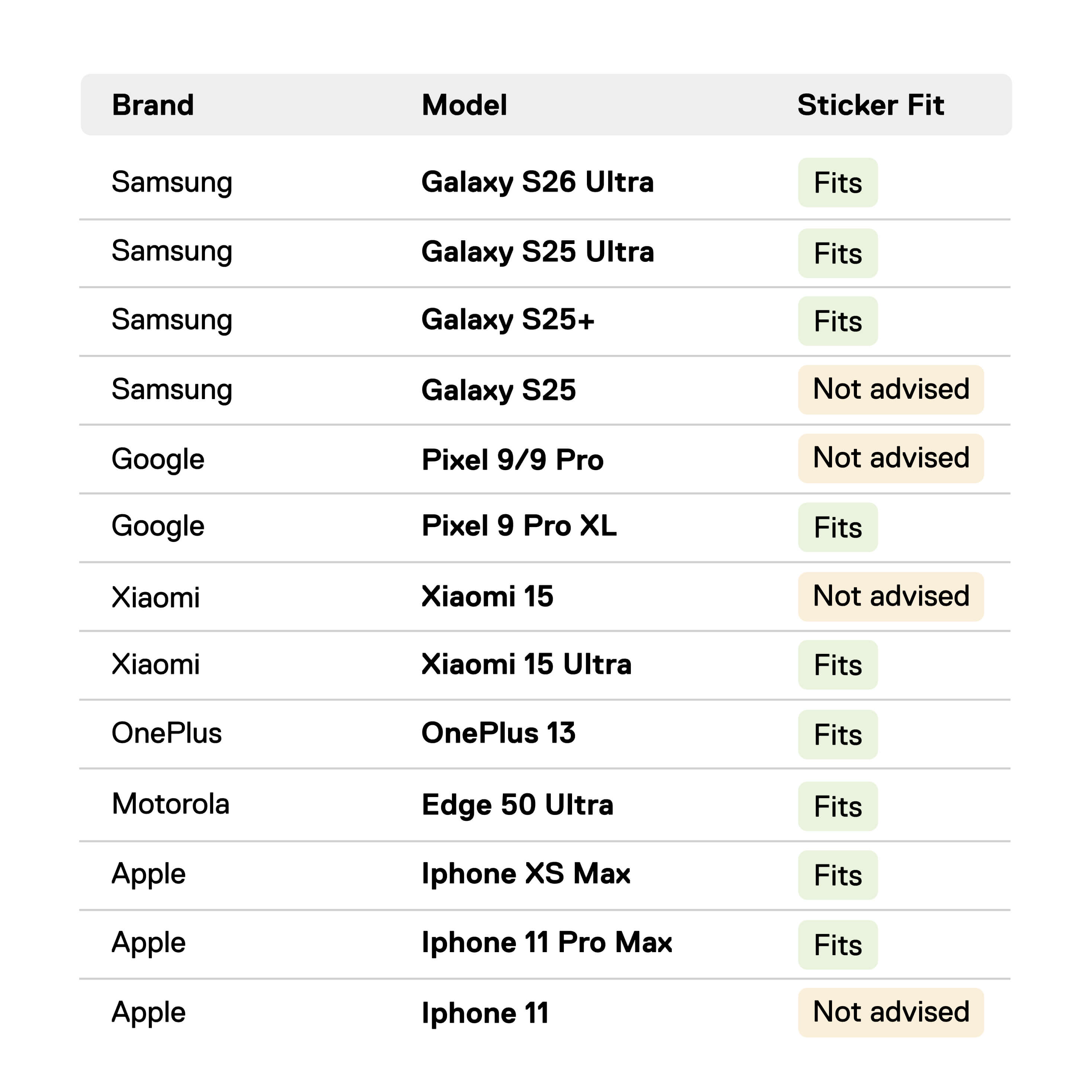Click the OnePlus brand cell
Image resolution: width=1092 pixels, height=1092 pixels.
pos(167,733)
